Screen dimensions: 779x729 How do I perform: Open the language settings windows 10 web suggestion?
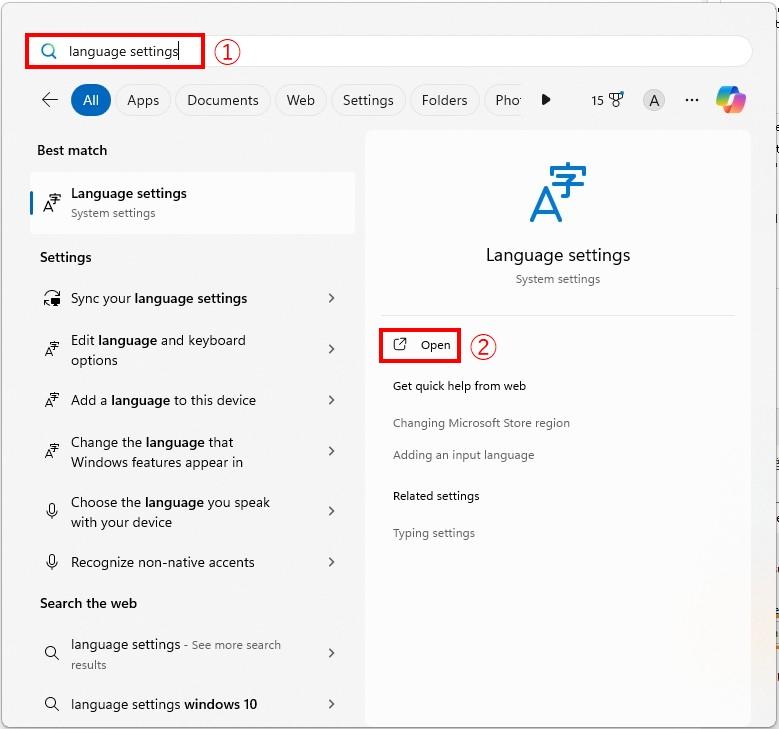(x=191, y=704)
